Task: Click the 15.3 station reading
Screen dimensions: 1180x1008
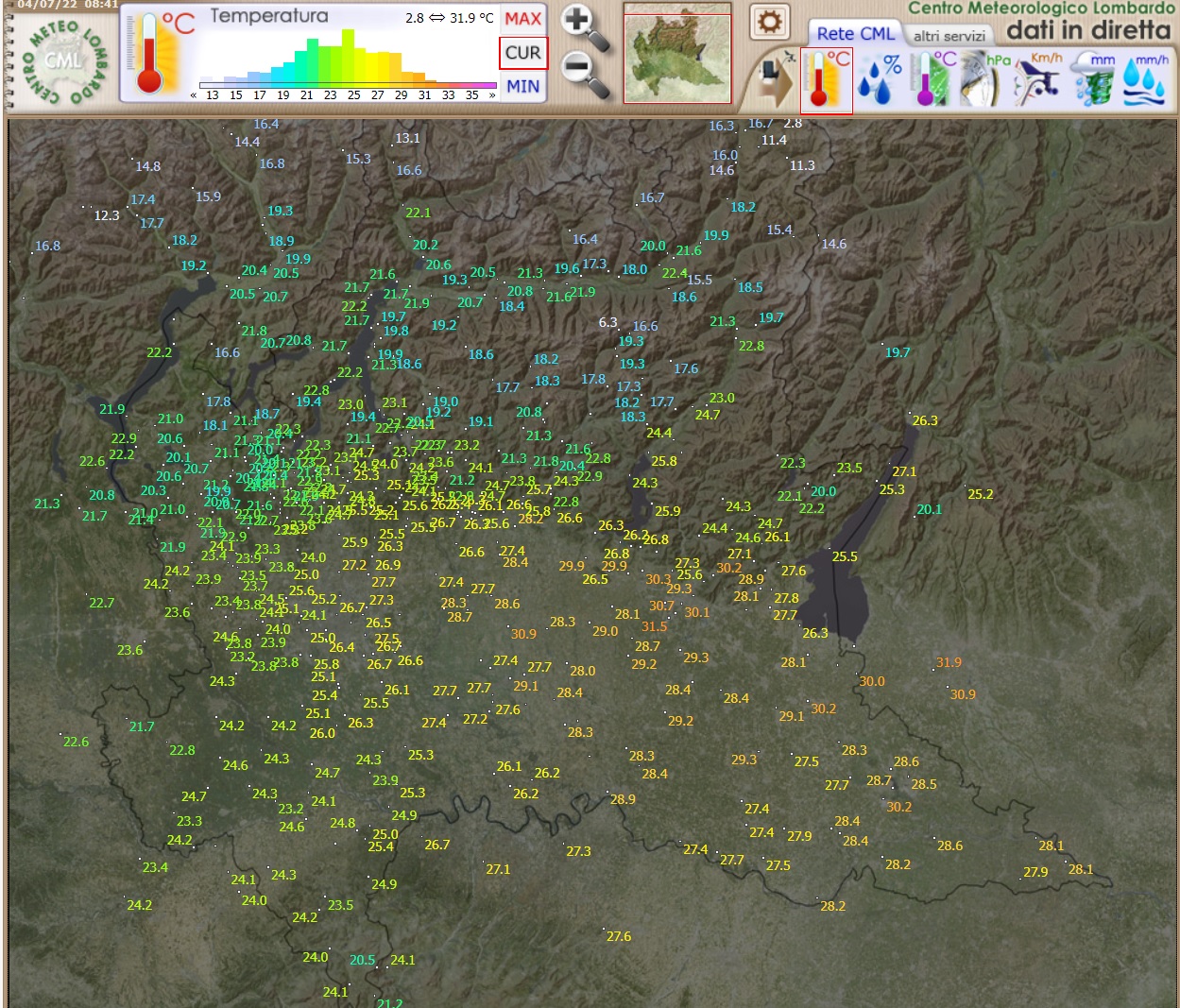Action: point(358,159)
